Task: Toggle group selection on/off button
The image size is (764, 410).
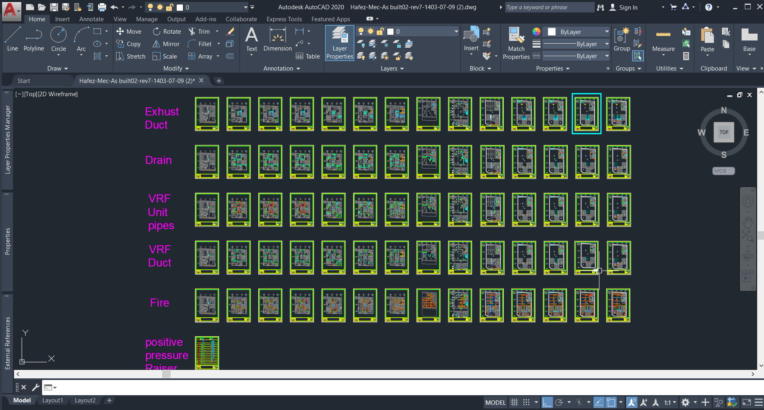Action: (637, 56)
